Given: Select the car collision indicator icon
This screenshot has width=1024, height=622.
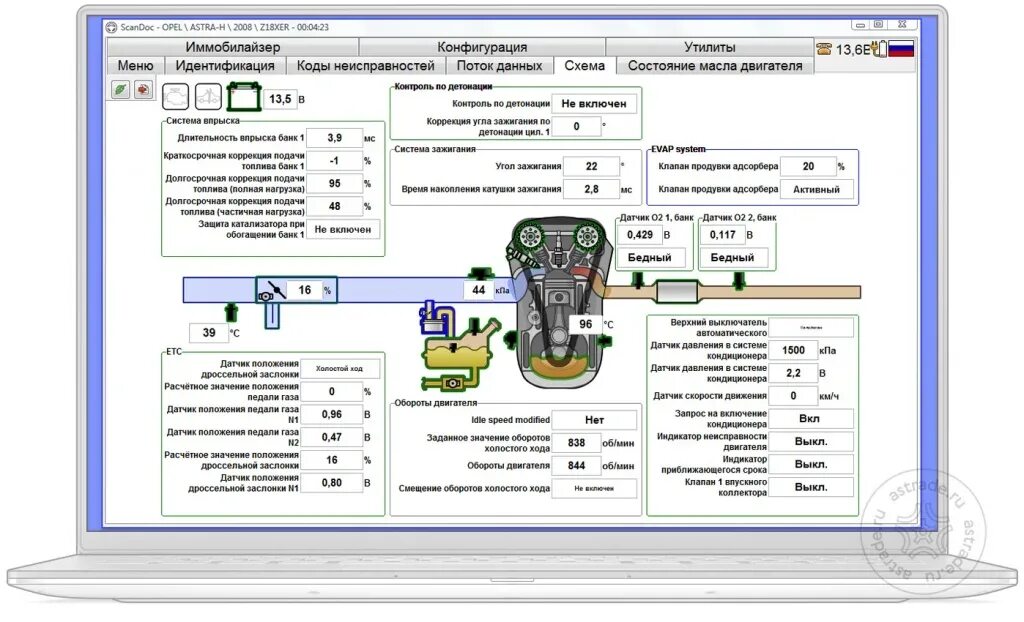Looking at the screenshot, I should [208, 97].
